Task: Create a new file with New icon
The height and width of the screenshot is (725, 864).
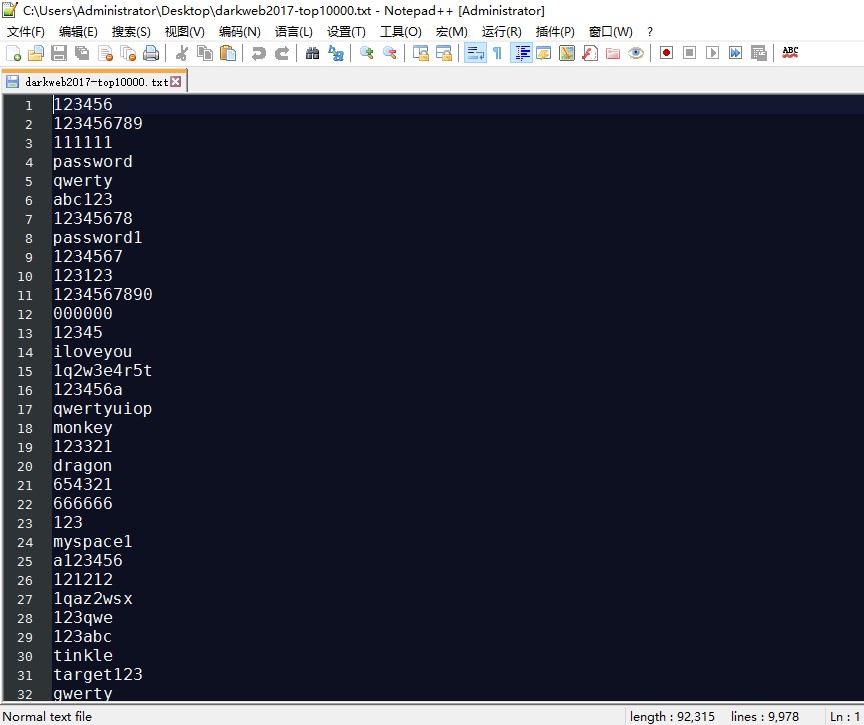Action: pos(13,53)
